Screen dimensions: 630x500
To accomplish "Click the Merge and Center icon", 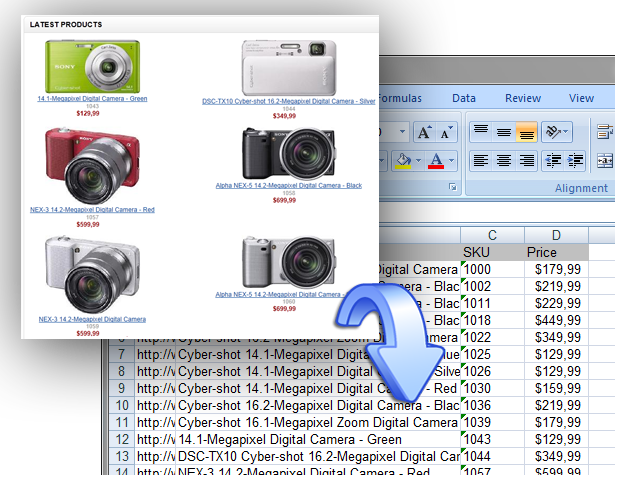I will click(x=605, y=160).
